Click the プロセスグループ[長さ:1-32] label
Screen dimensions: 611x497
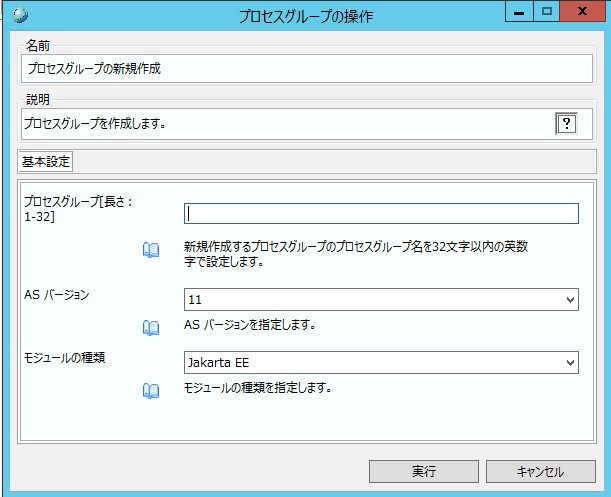(78, 208)
